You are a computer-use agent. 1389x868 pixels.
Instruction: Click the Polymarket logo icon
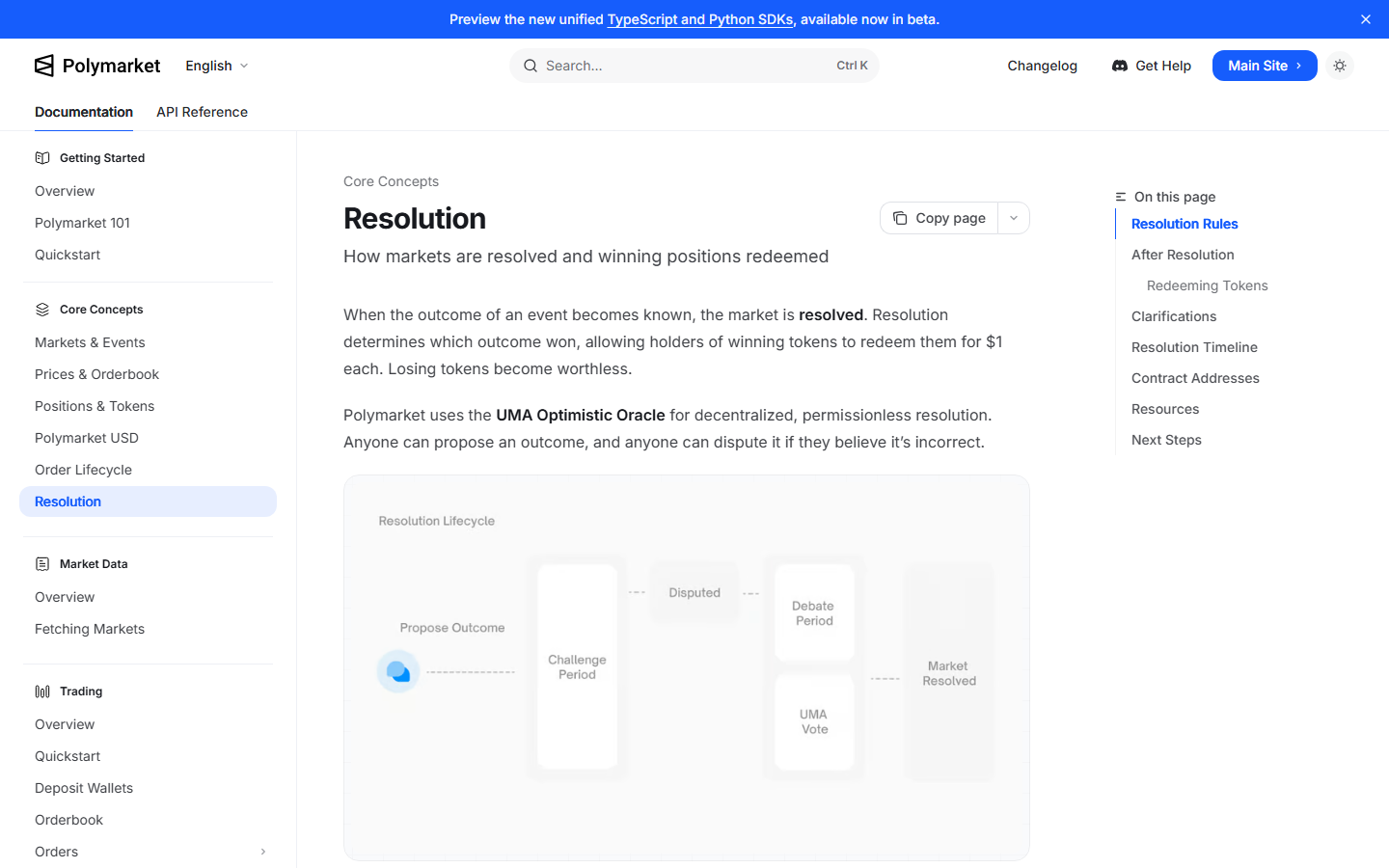pos(44,66)
